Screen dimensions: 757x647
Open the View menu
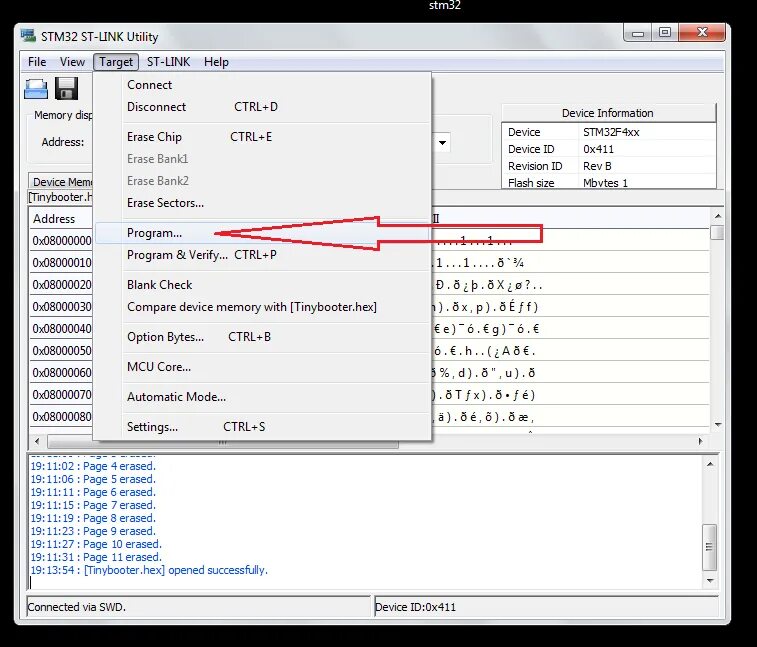[72, 62]
